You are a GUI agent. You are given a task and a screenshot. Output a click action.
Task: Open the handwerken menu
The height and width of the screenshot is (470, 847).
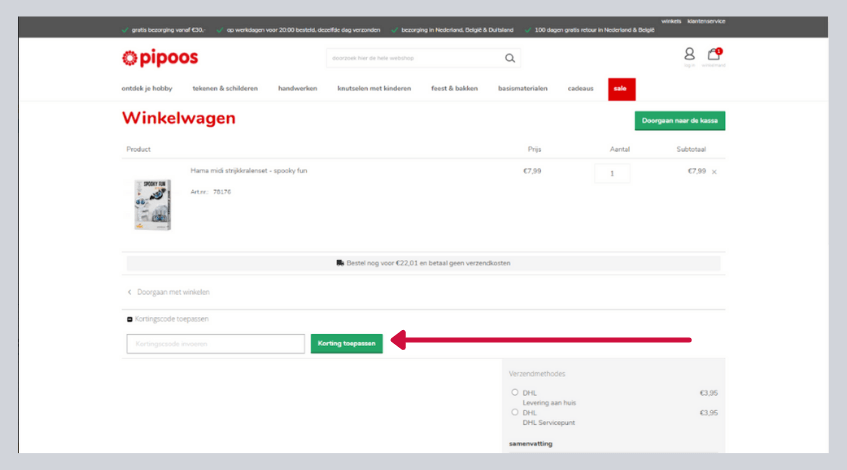[x=297, y=89]
